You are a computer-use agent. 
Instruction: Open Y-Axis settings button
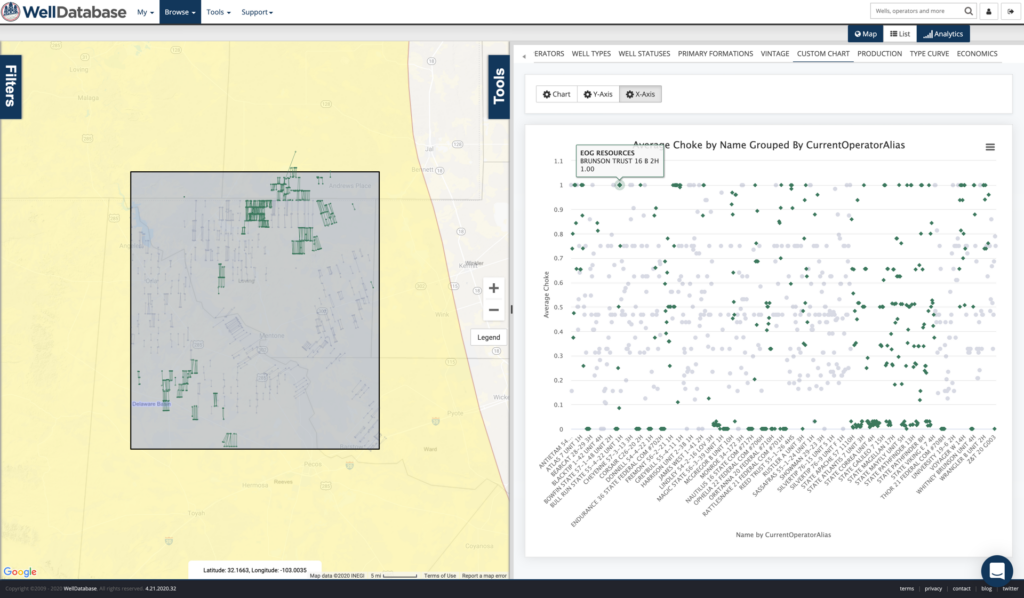click(x=598, y=94)
